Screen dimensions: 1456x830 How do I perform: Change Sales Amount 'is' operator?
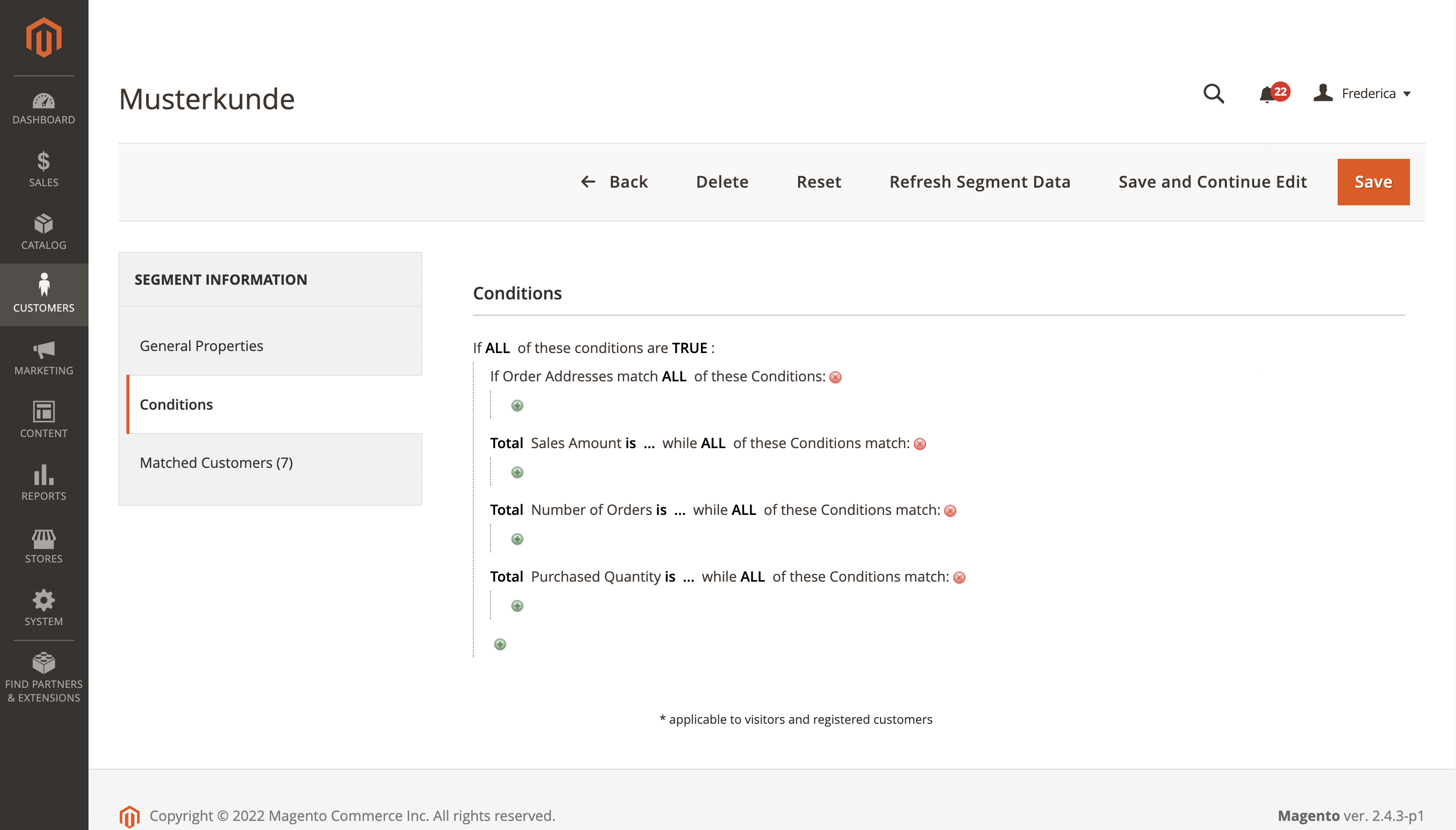[630, 444]
